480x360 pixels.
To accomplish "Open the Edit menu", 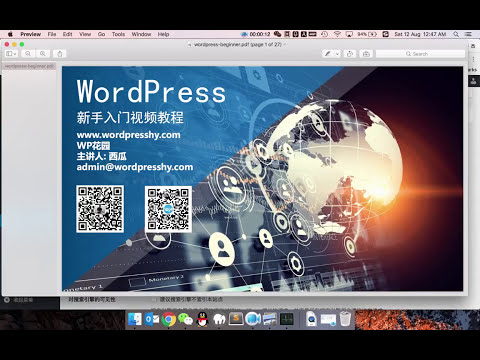I will pyautogui.click(x=68, y=34).
